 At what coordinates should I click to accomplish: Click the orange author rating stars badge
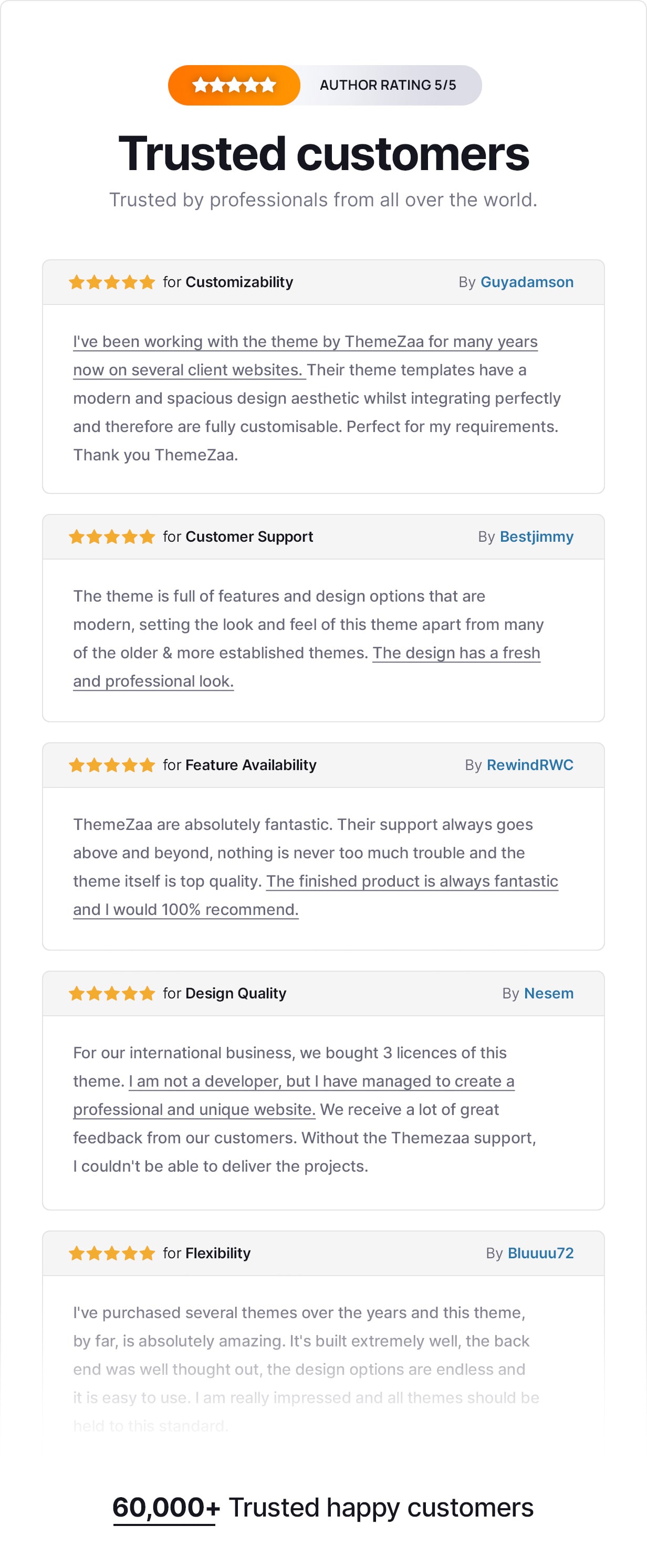tap(234, 85)
